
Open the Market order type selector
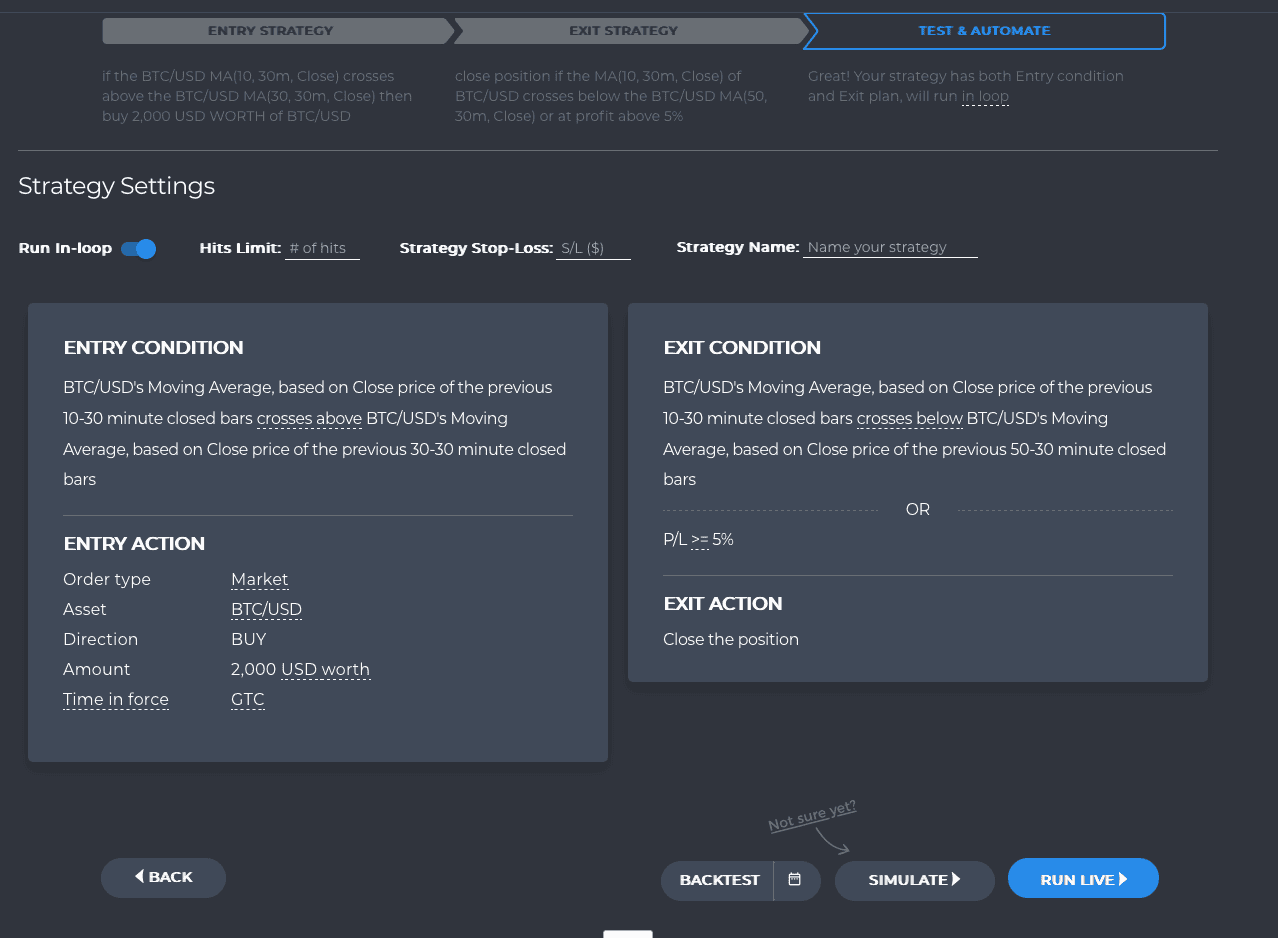(259, 579)
